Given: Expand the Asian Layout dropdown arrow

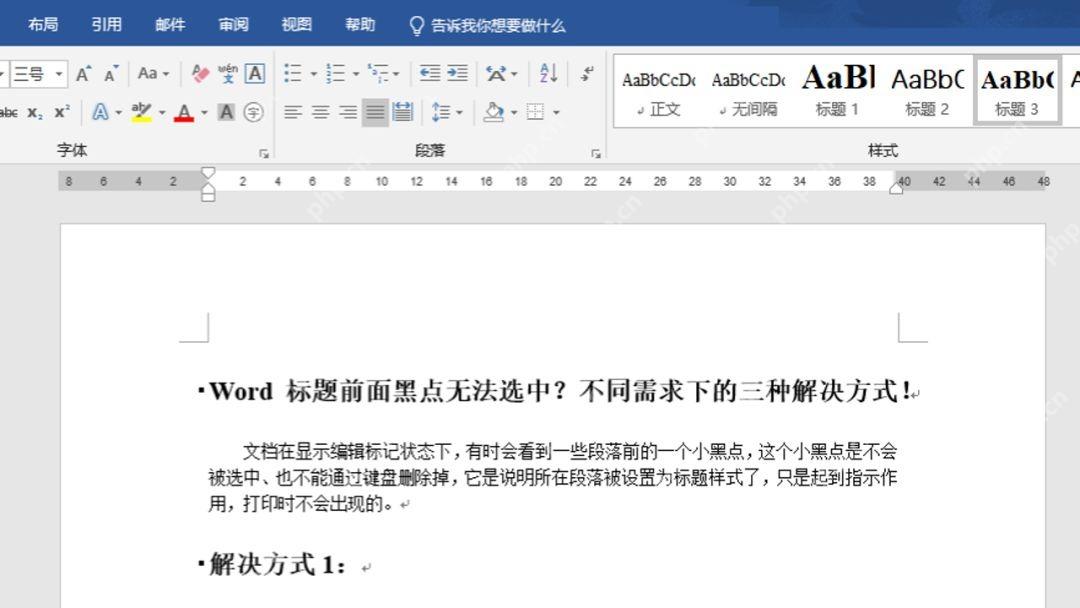Looking at the screenshot, I should pos(514,74).
